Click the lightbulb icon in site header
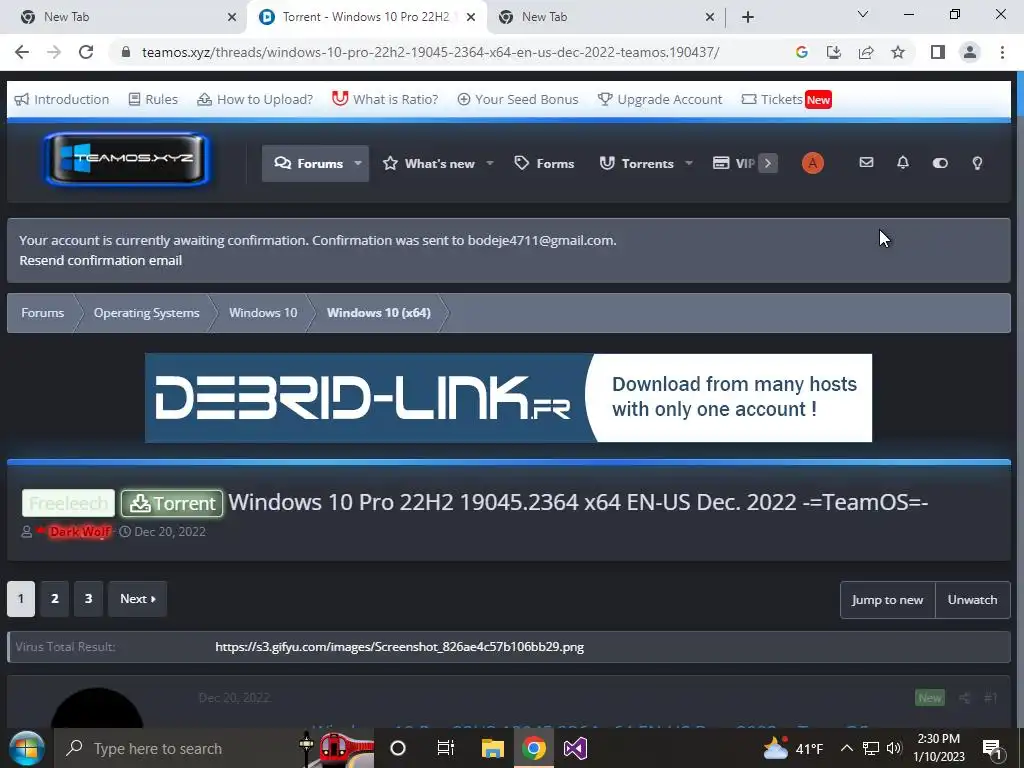This screenshot has width=1024, height=768. click(977, 163)
